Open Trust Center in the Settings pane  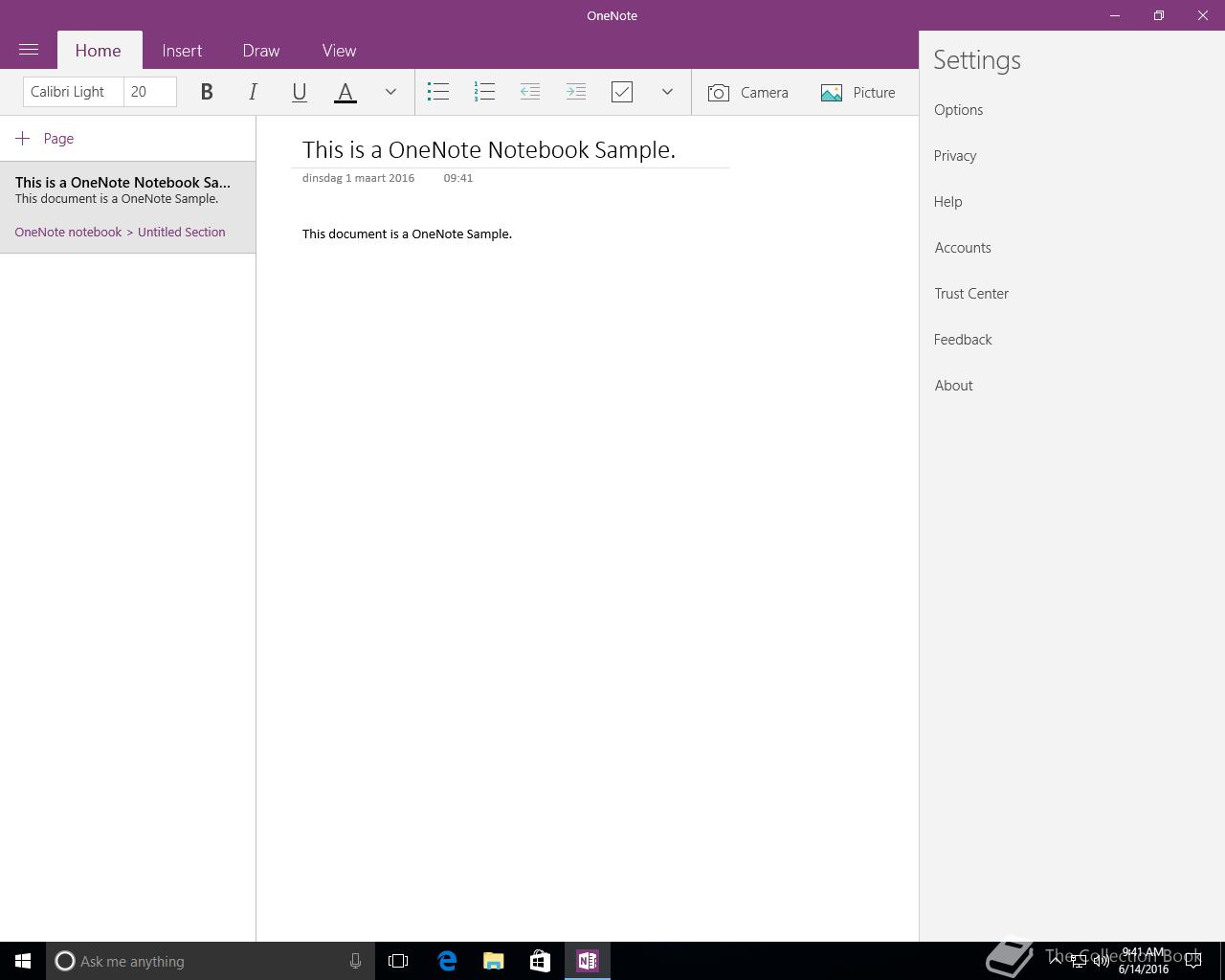pyautogui.click(x=971, y=294)
